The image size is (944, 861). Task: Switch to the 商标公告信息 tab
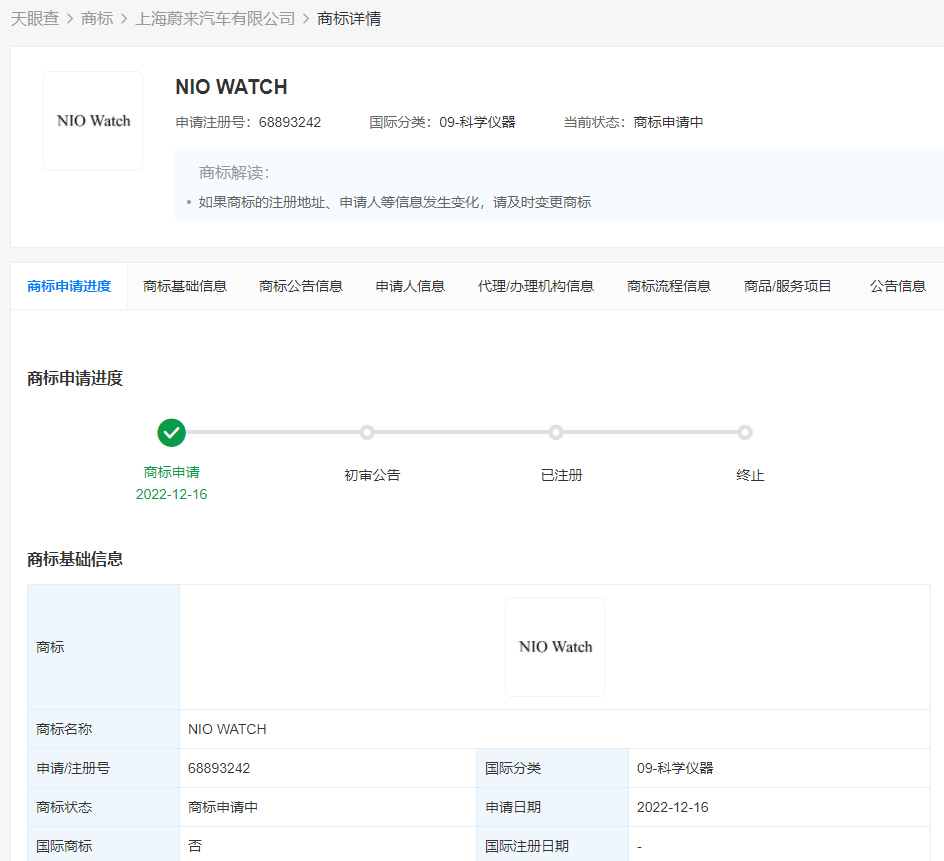pyautogui.click(x=301, y=286)
